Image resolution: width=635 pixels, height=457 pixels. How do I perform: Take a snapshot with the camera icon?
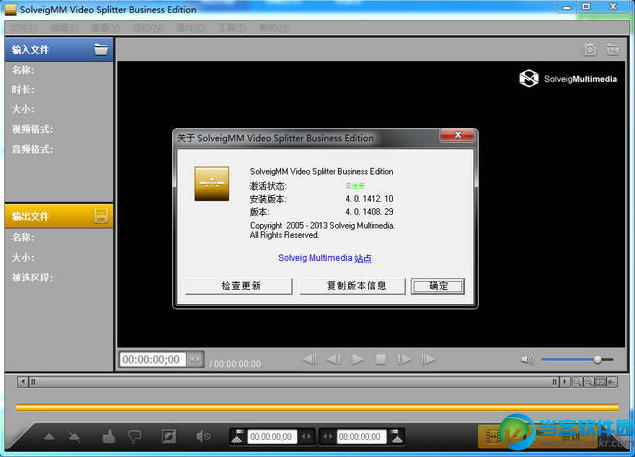pyautogui.click(x=590, y=49)
